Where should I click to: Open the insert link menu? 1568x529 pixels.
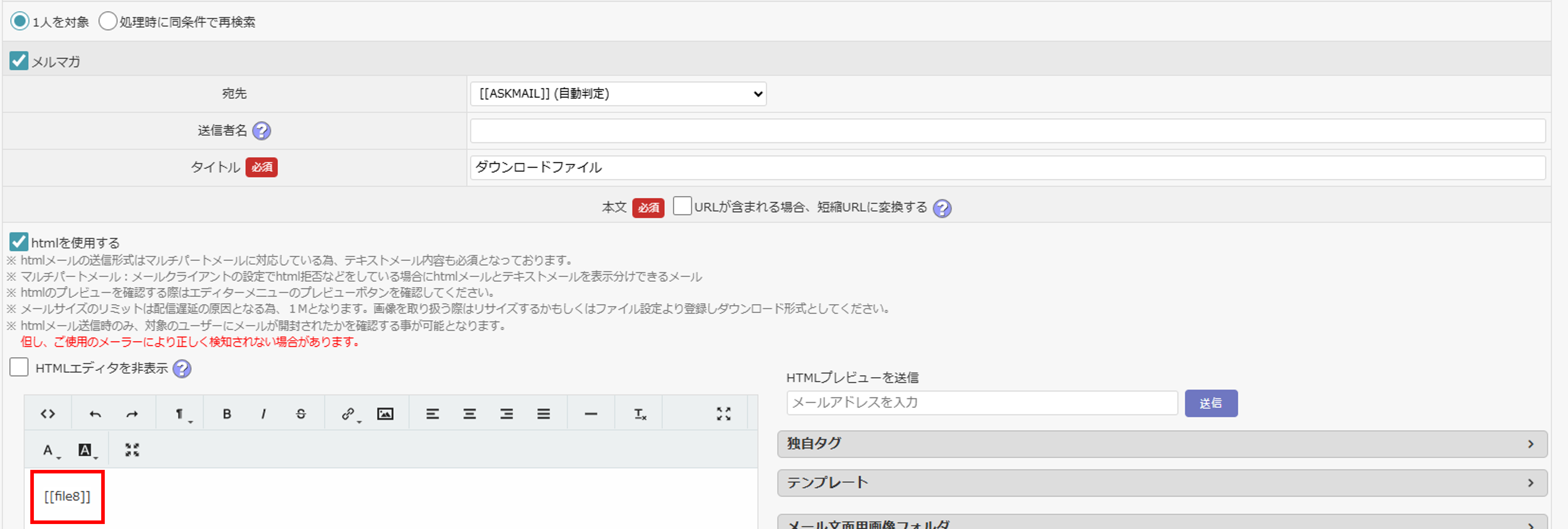pos(349,414)
